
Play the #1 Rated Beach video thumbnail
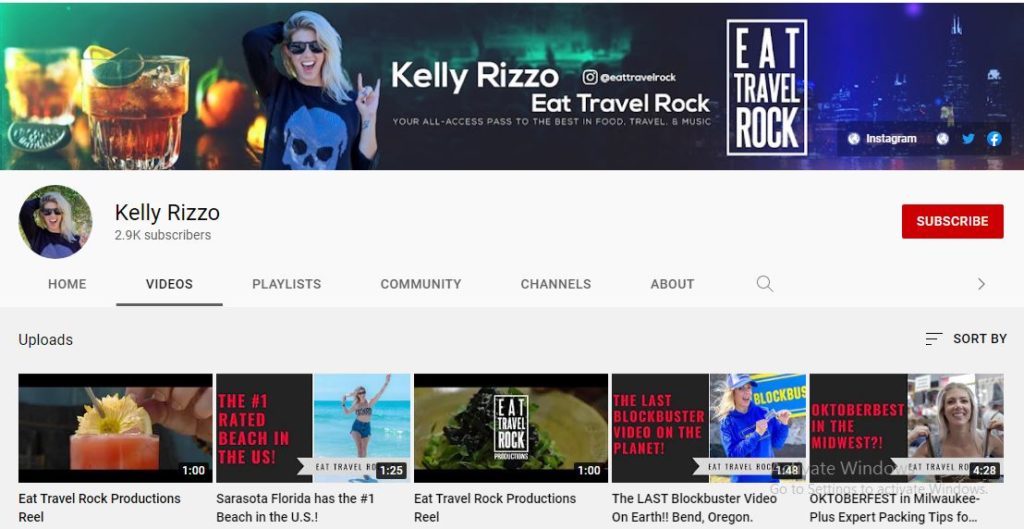tap(313, 428)
